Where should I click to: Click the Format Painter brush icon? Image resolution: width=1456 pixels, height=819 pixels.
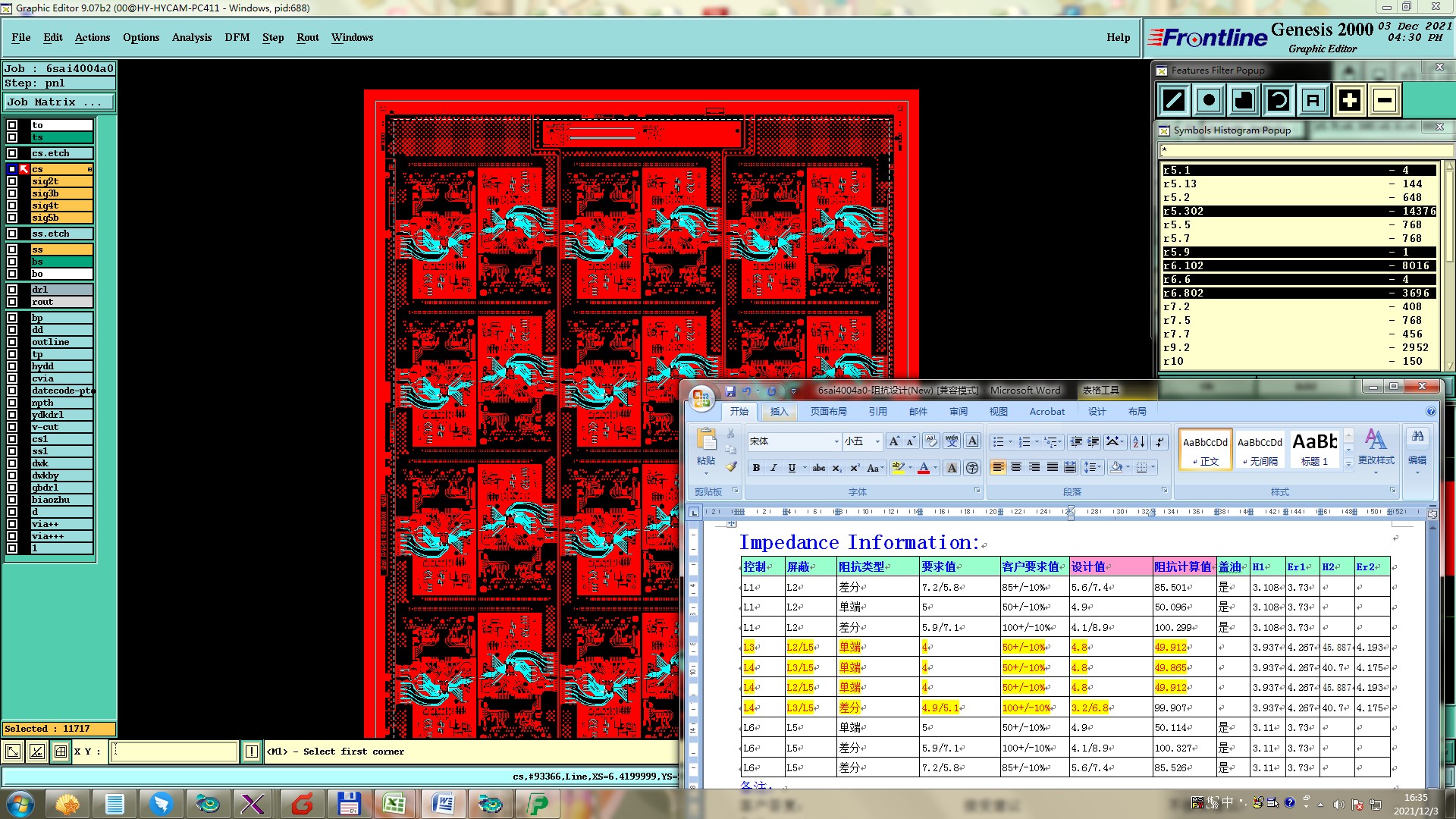pos(731,467)
